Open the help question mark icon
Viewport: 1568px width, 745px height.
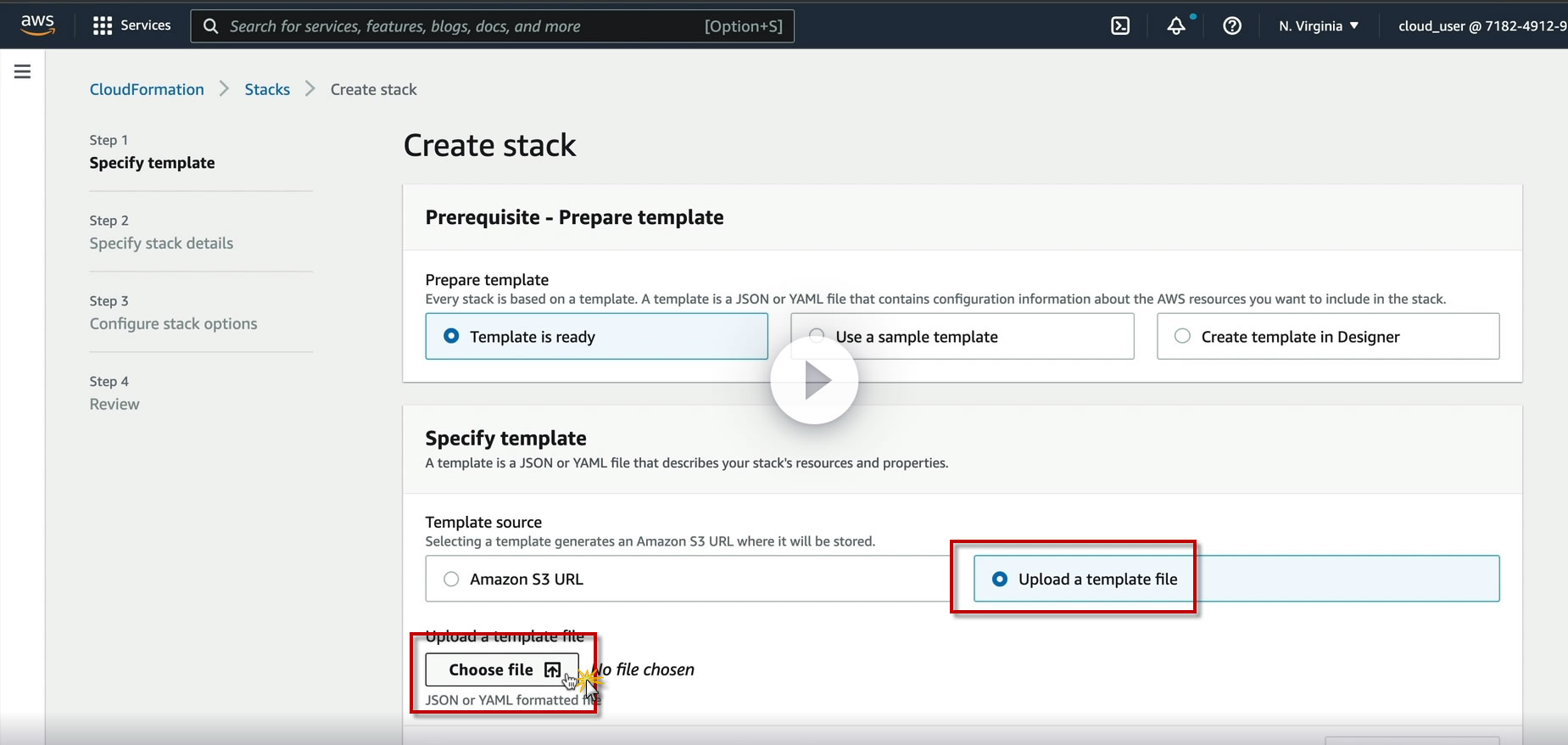pos(1232,25)
